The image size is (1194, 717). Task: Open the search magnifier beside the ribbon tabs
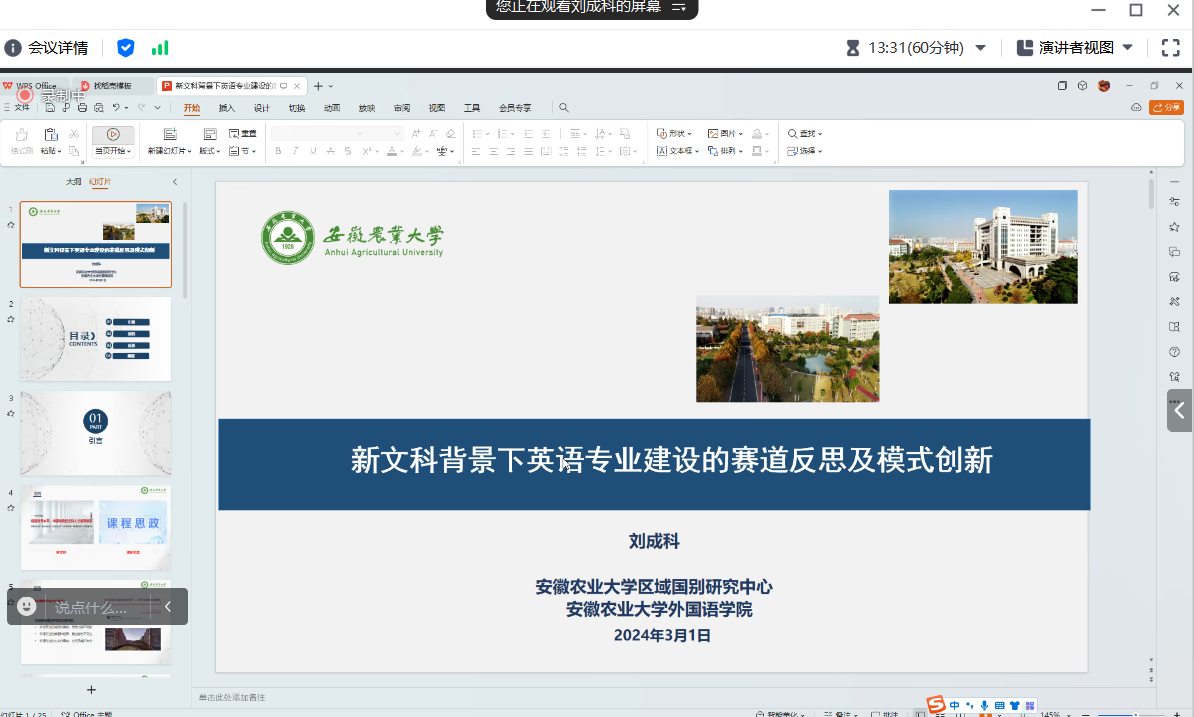pyautogui.click(x=564, y=108)
